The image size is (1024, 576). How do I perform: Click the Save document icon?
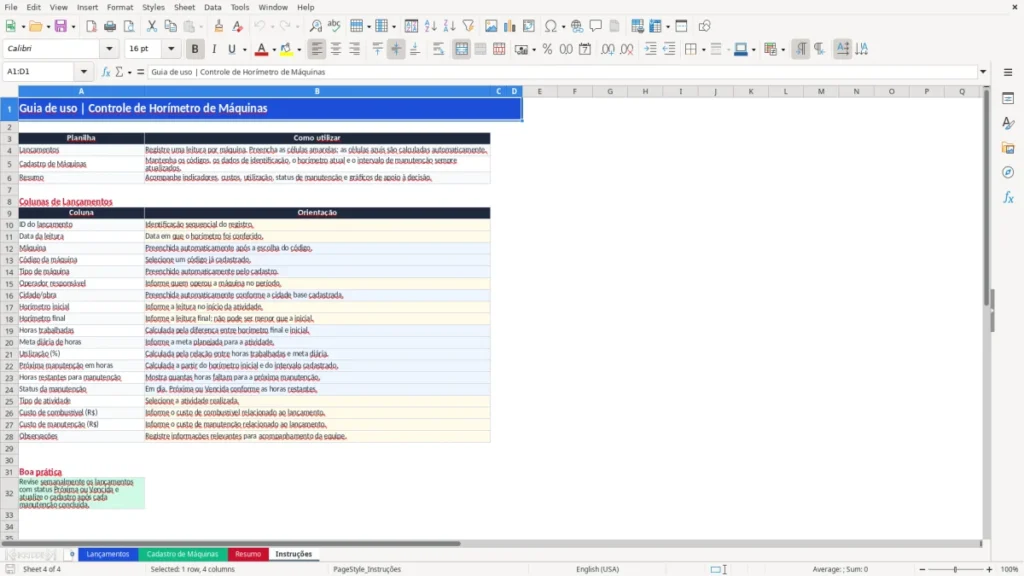click(60, 26)
